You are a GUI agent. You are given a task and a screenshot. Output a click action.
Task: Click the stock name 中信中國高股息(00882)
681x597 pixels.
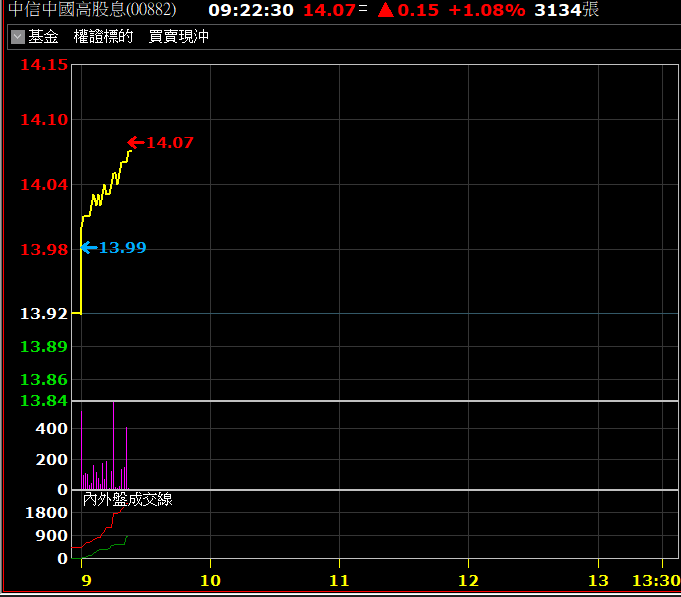pos(91,10)
